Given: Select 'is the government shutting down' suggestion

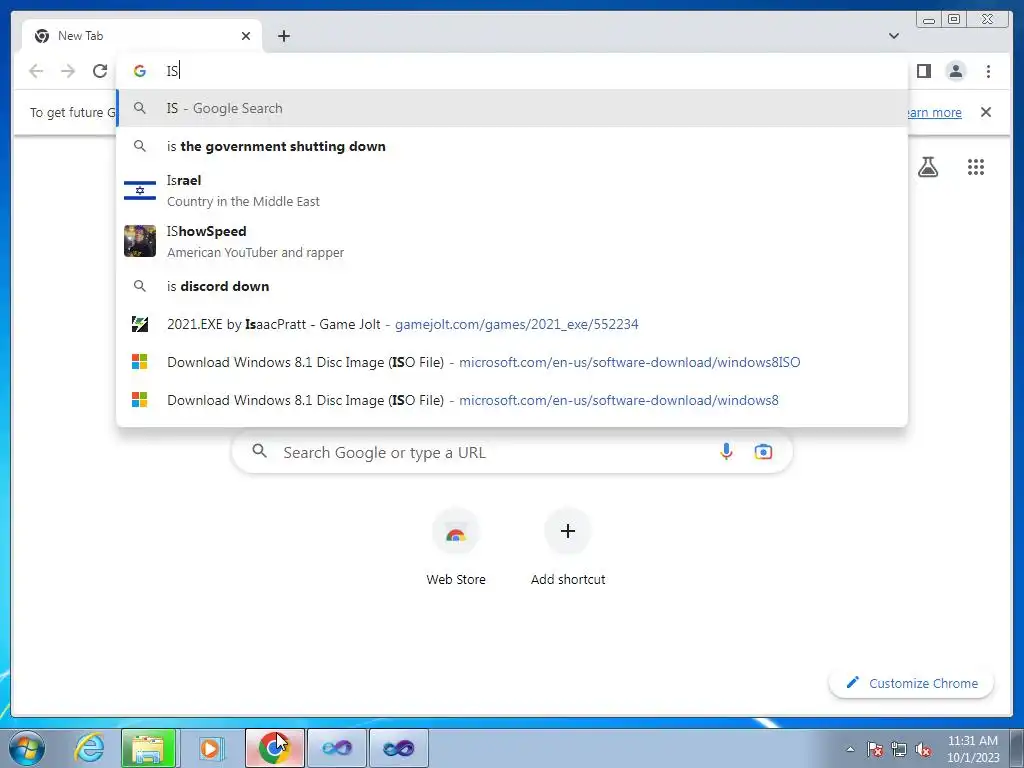Looking at the screenshot, I should (x=512, y=146).
